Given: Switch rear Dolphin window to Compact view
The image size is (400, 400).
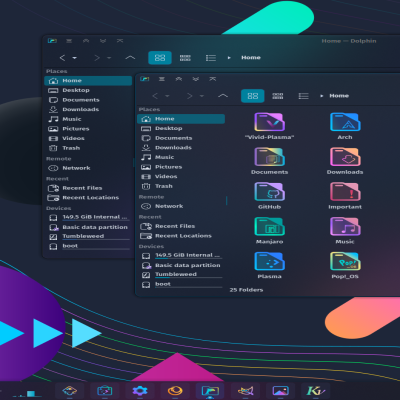Looking at the screenshot, I should [185, 58].
